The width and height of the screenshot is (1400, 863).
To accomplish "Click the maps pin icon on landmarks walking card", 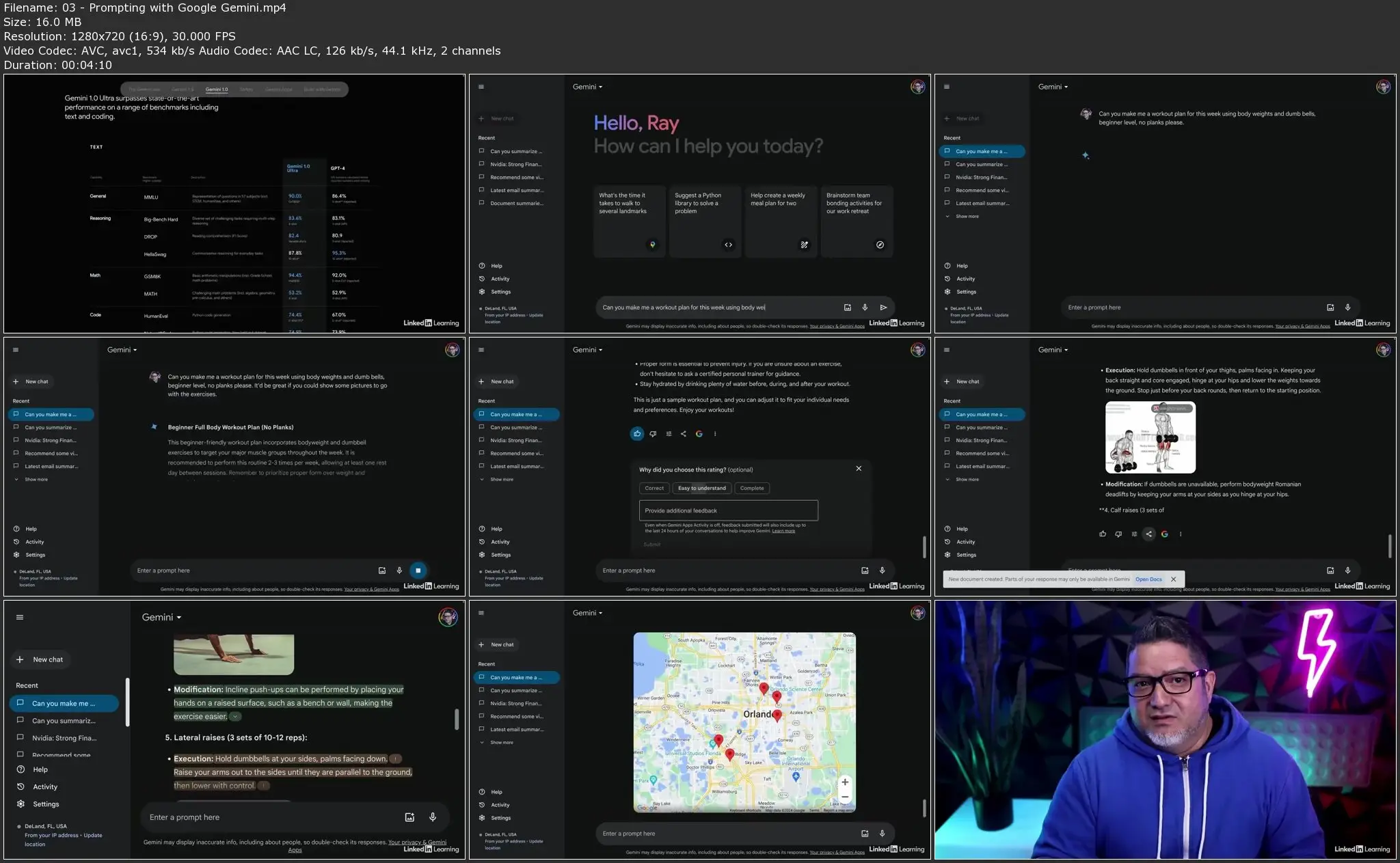I will pos(652,245).
